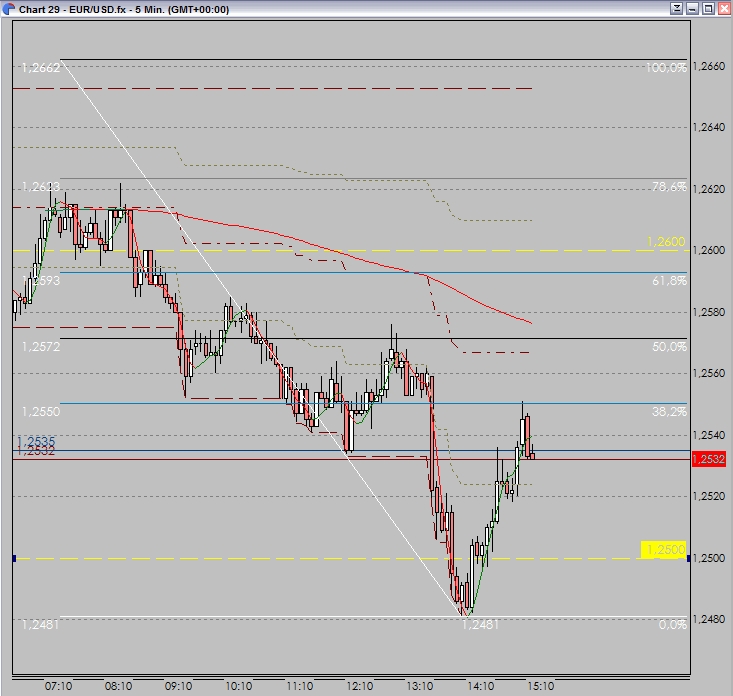
Task: Close the Chart 29 window
Action: click(x=725, y=8)
